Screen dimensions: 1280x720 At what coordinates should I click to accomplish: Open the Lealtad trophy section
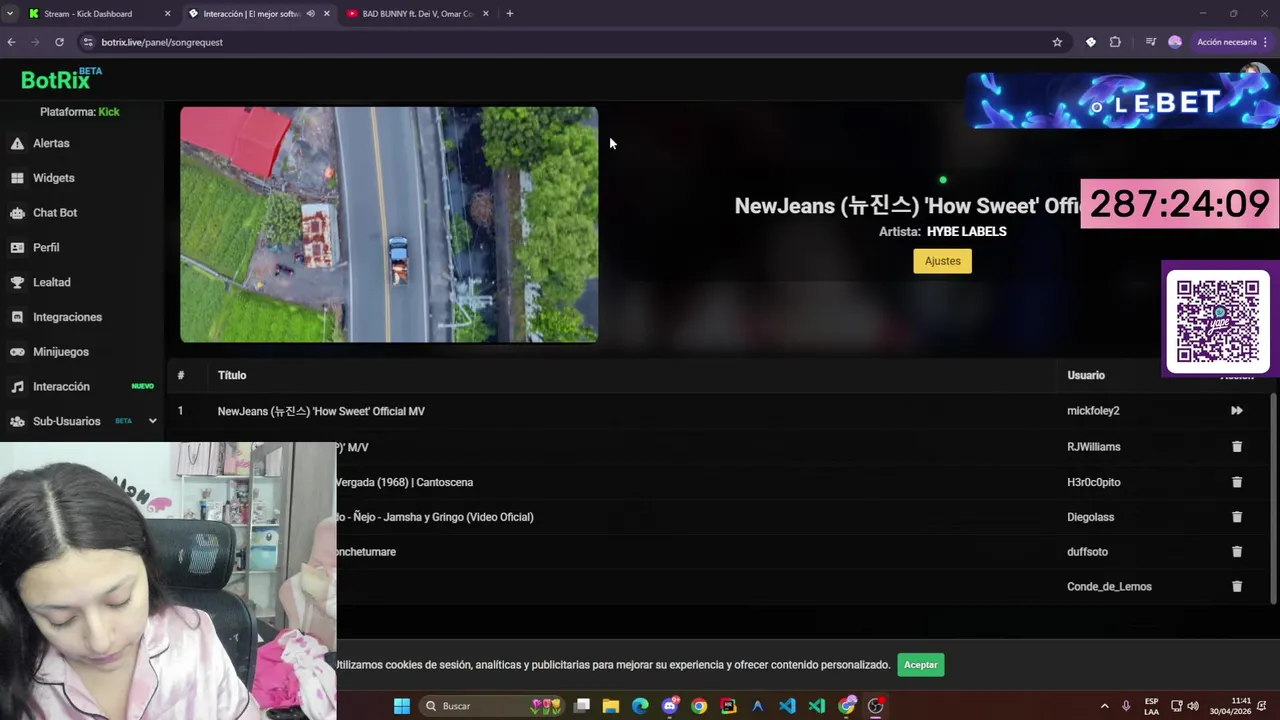tap(51, 282)
